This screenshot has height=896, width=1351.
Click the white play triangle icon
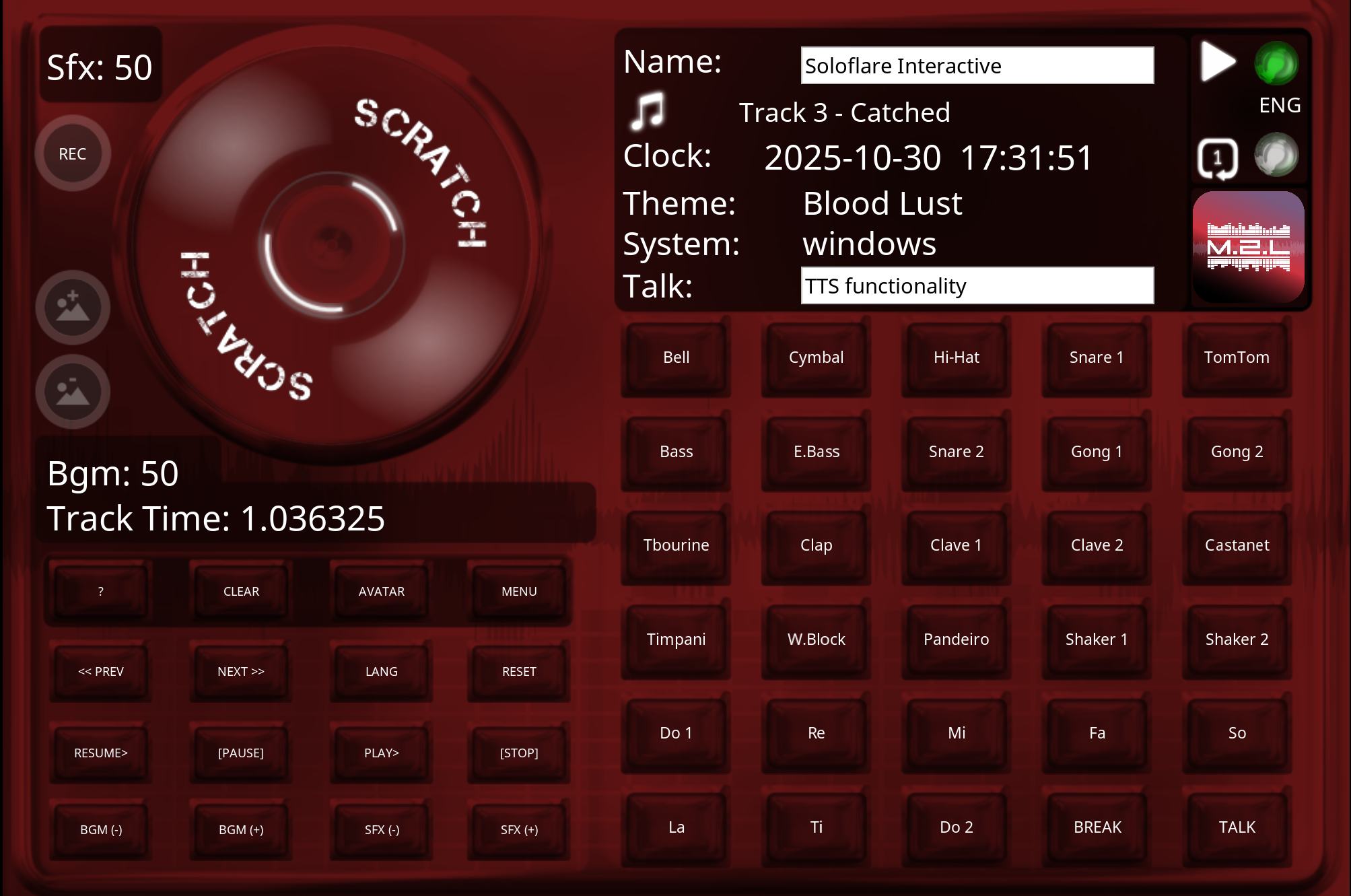click(x=1217, y=62)
